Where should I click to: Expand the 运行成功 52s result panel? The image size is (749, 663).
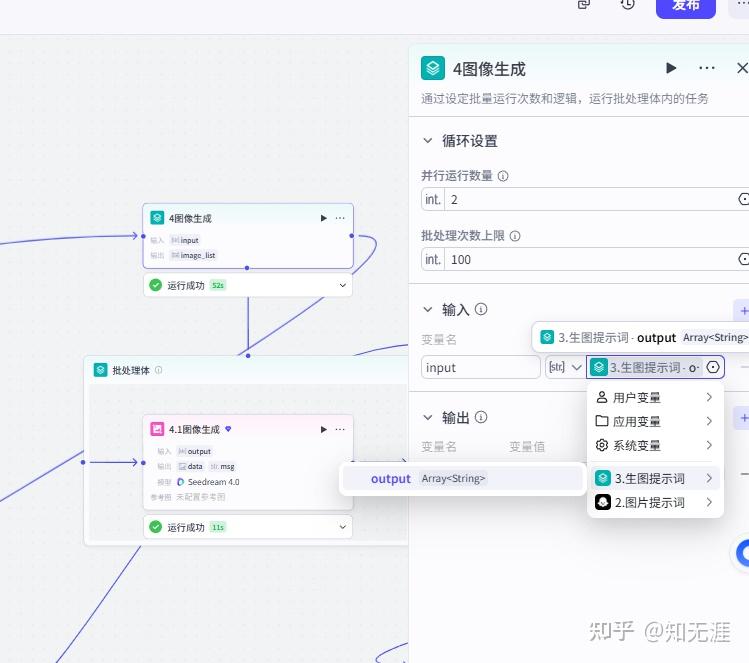tap(342, 285)
